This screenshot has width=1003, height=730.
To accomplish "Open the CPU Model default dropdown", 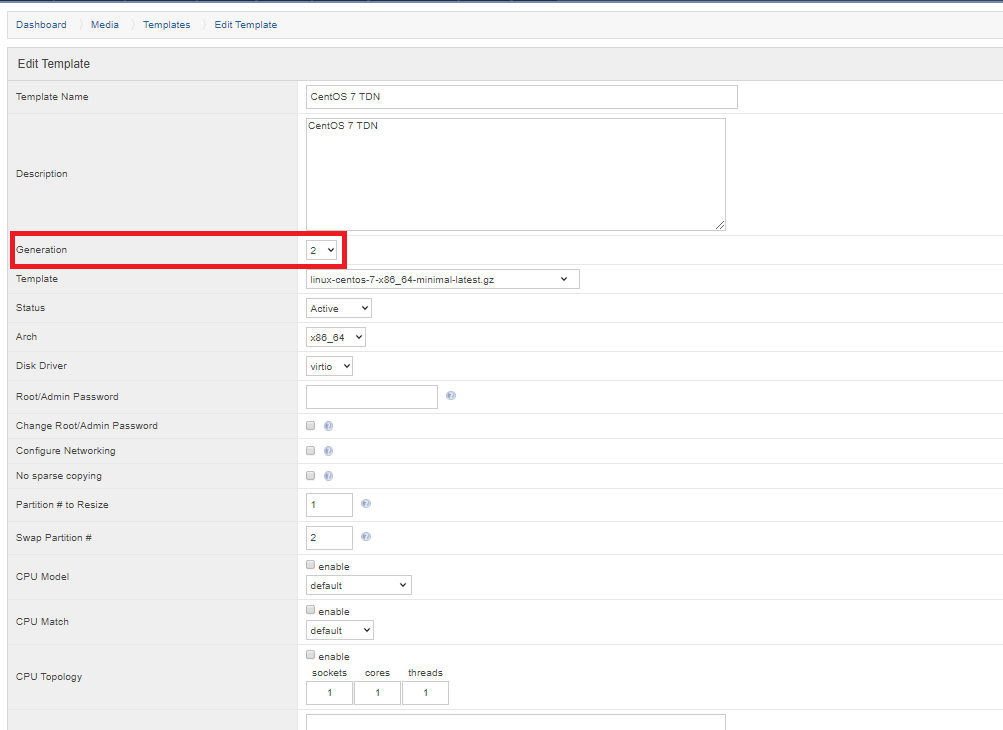I will tap(359, 585).
